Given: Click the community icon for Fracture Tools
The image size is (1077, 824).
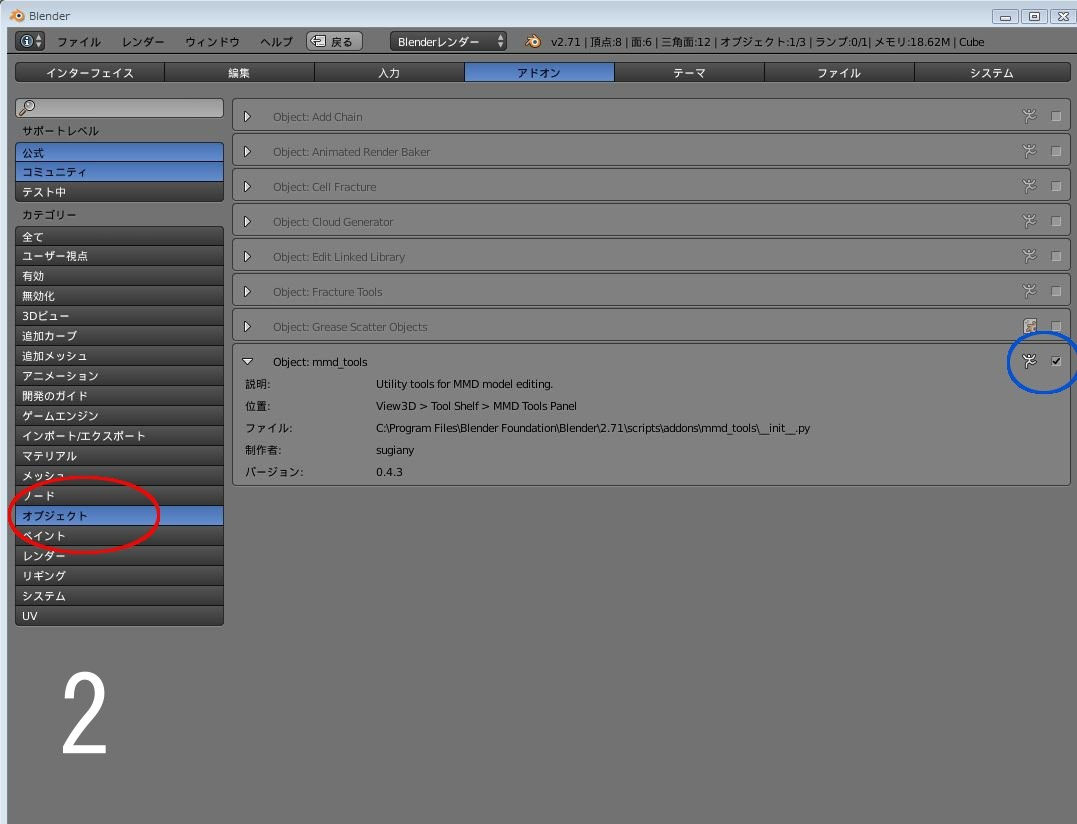Looking at the screenshot, I should point(1029,292).
